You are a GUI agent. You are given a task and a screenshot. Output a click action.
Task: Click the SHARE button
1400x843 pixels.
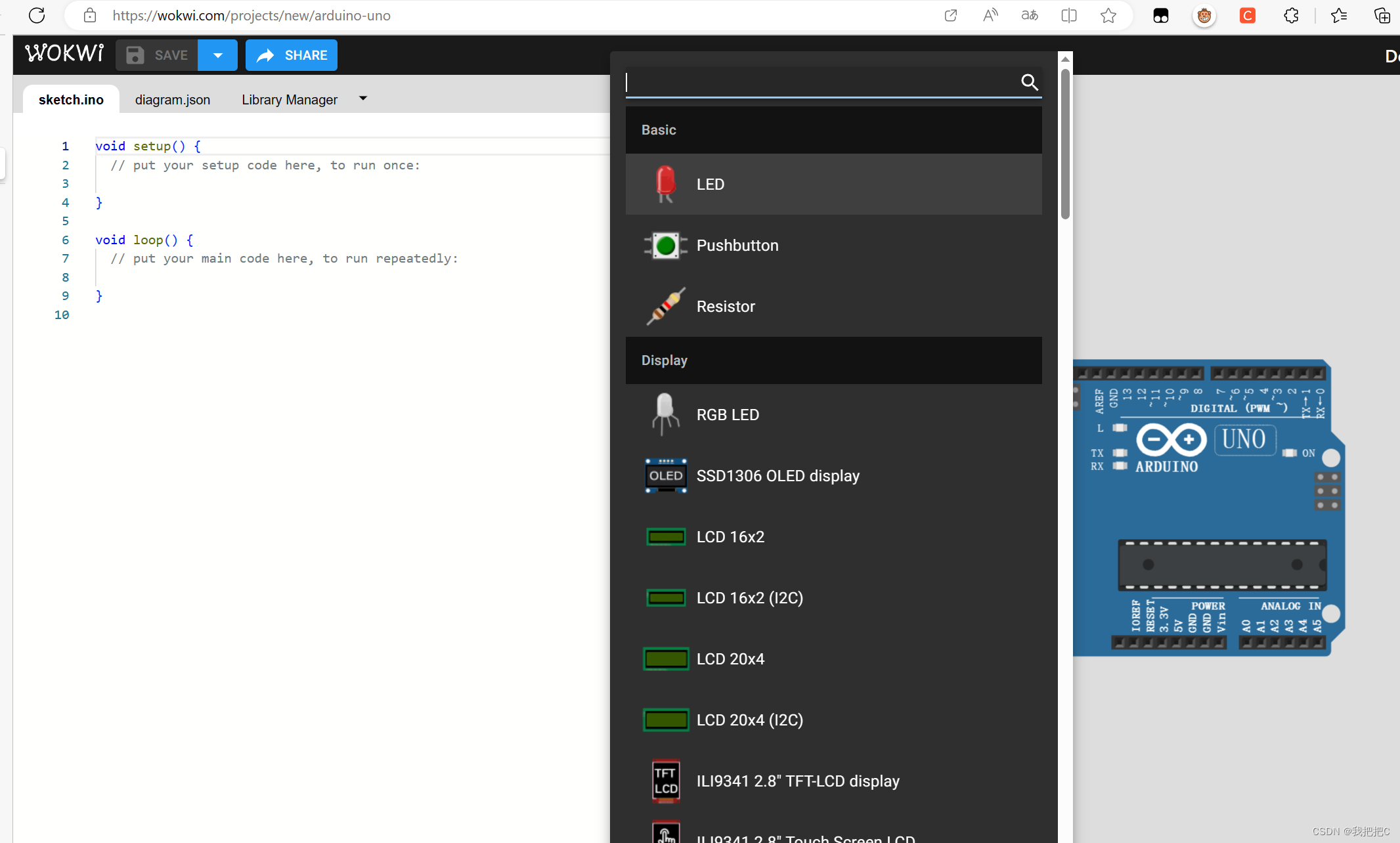pos(292,55)
